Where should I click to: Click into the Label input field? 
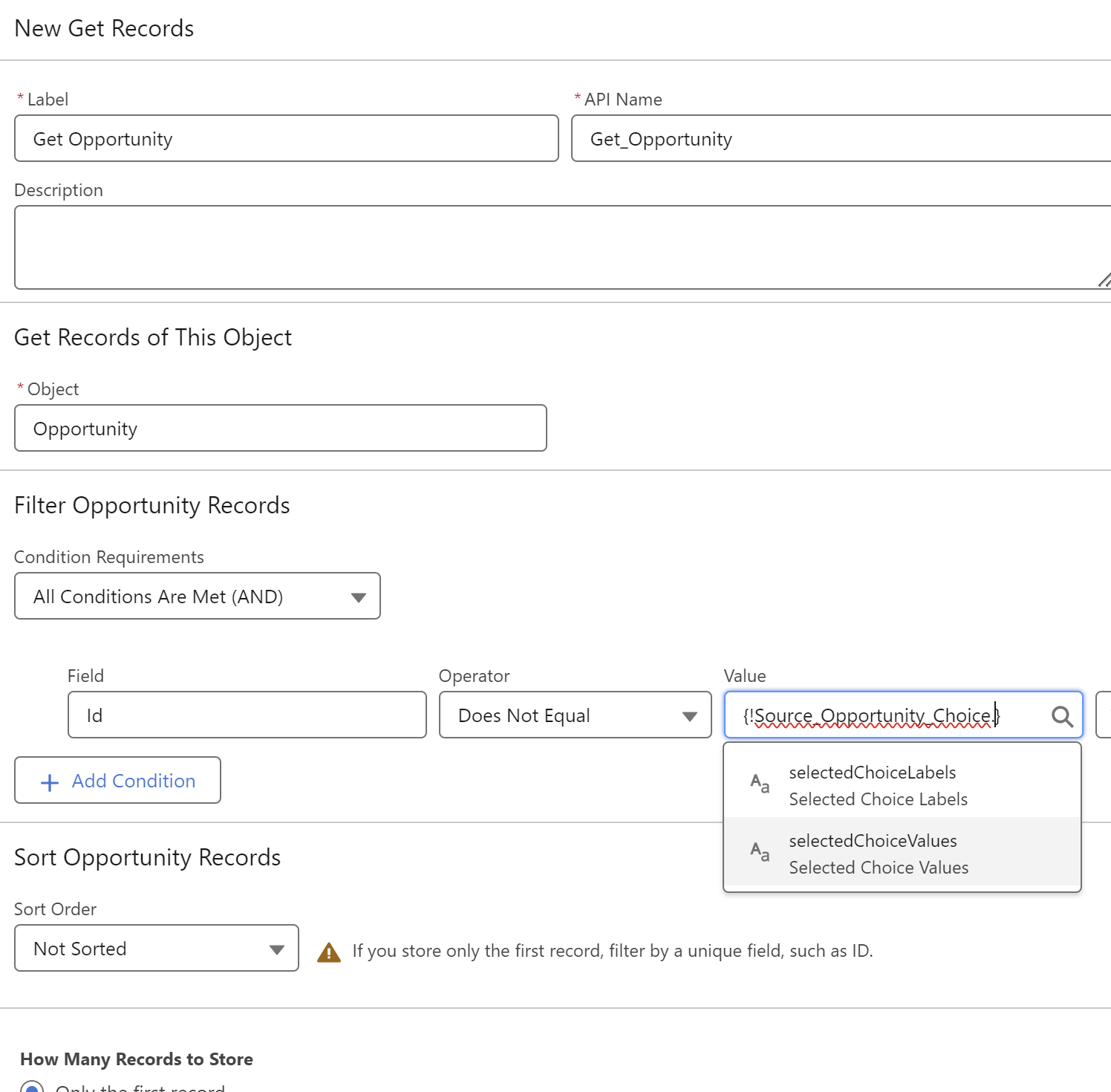coord(287,138)
